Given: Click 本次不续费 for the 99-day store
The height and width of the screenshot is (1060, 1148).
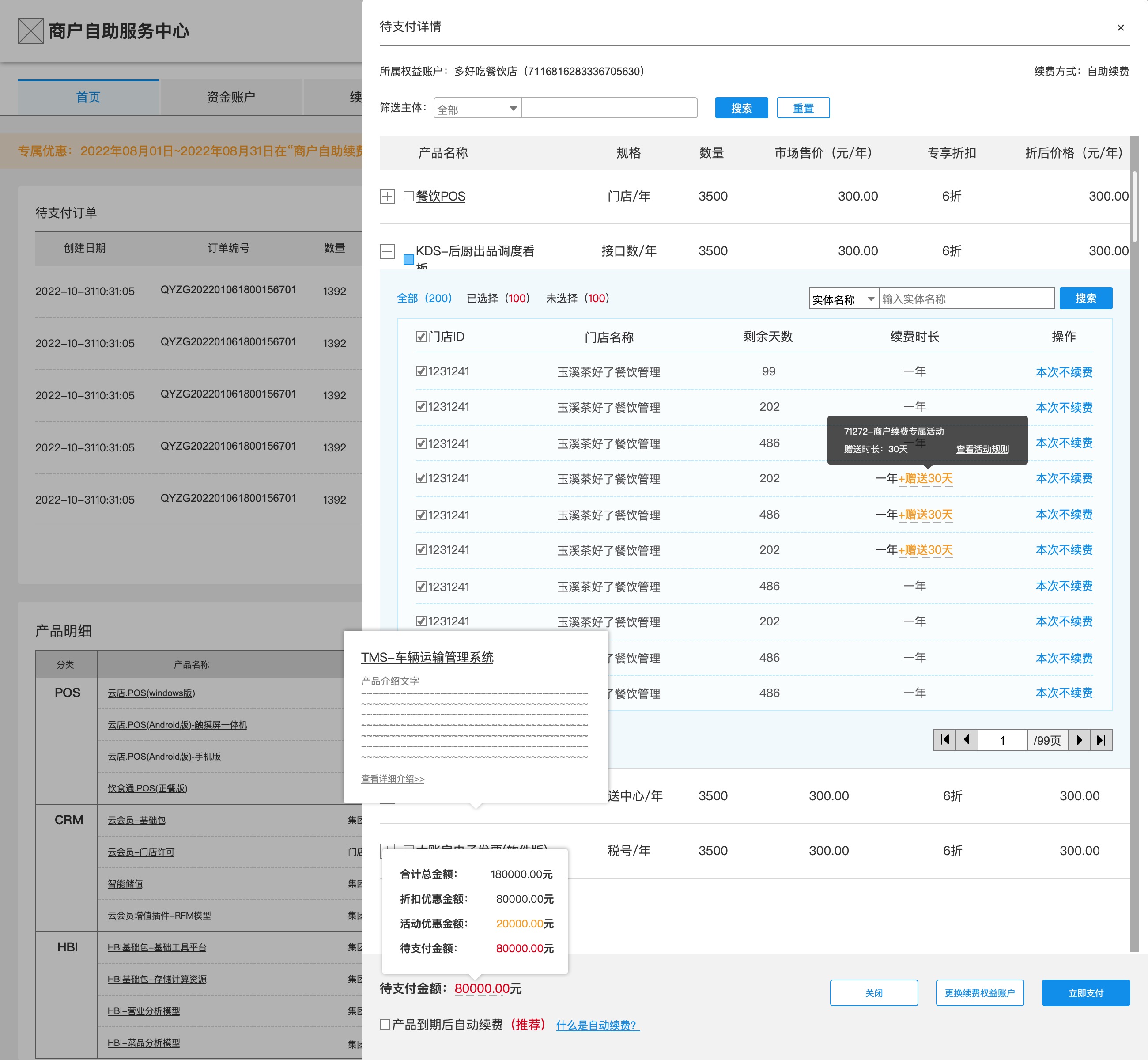Looking at the screenshot, I should pyautogui.click(x=1064, y=372).
